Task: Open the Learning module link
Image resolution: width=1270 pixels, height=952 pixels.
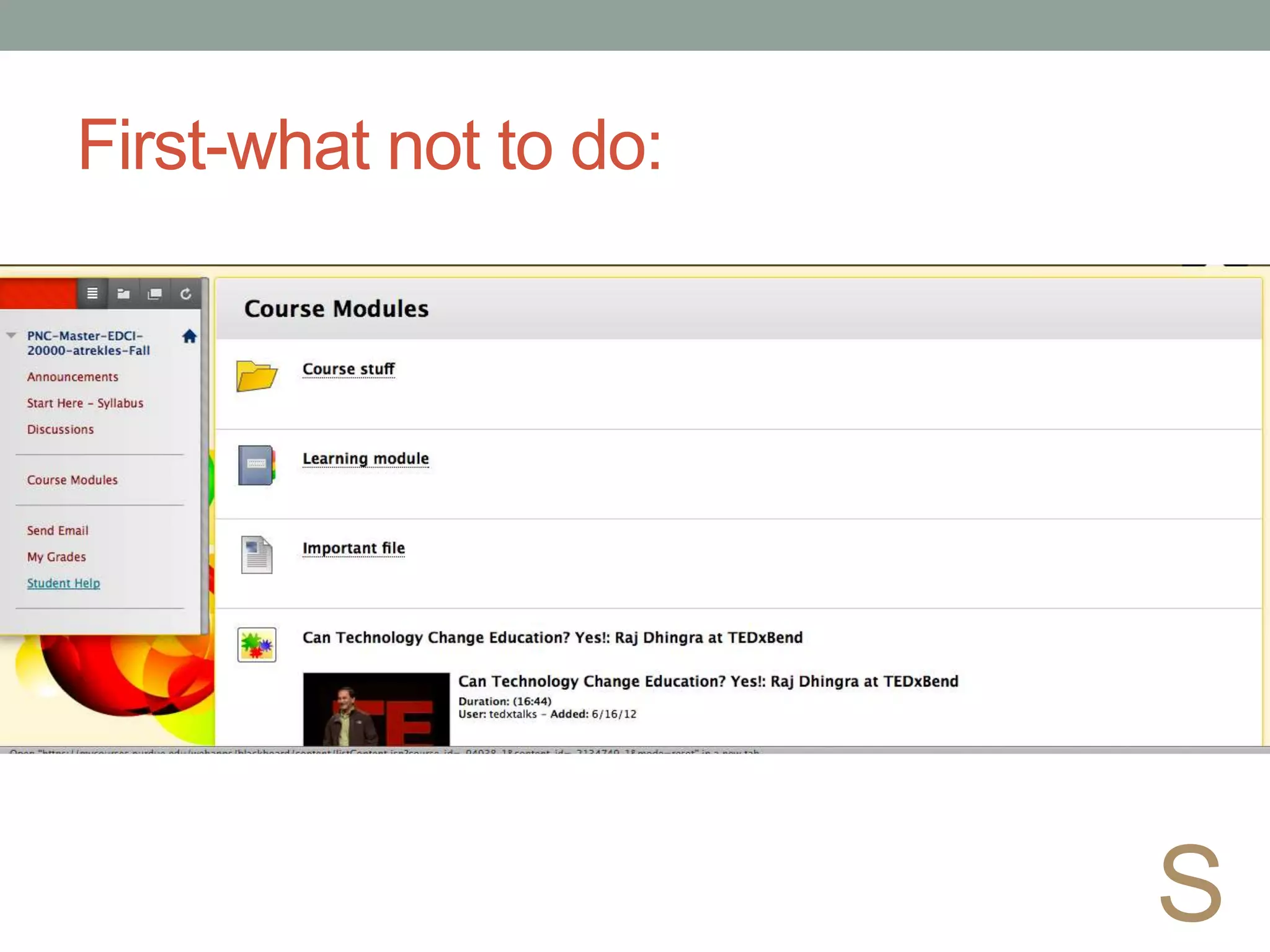Action: tap(366, 459)
